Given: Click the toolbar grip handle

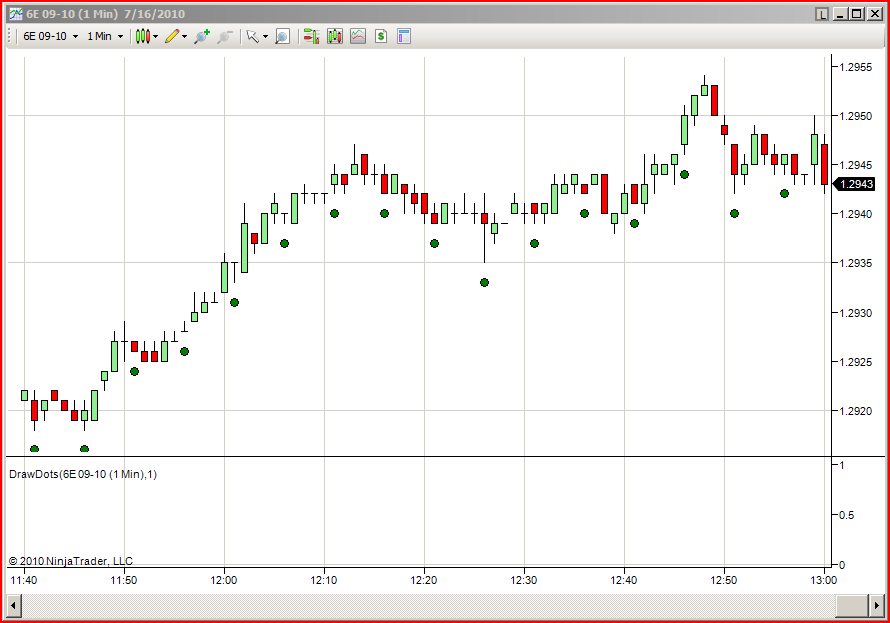Looking at the screenshot, I should click(x=10, y=36).
